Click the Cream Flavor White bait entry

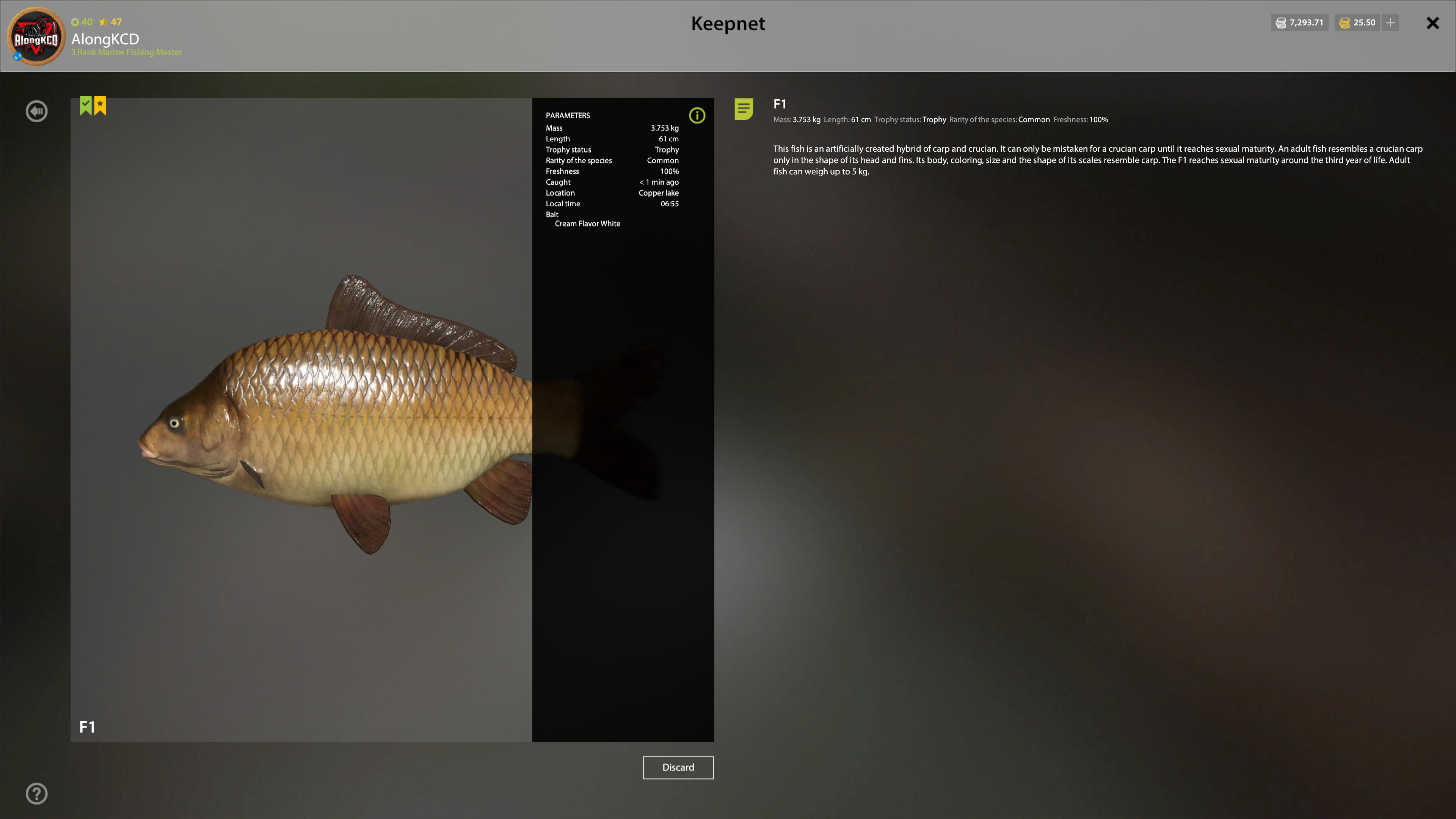click(587, 224)
